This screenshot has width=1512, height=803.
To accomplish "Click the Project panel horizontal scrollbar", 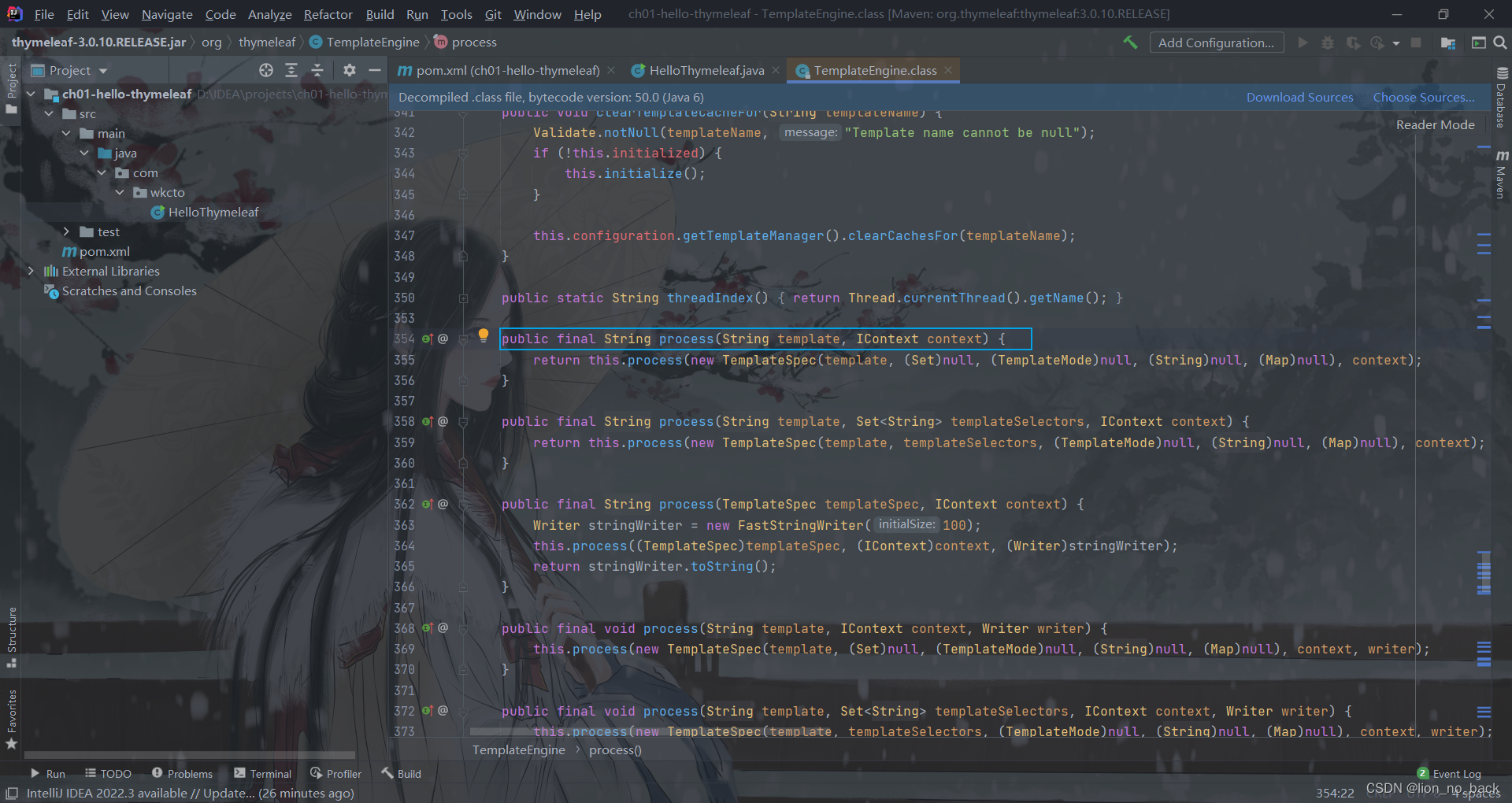I will coord(189,754).
